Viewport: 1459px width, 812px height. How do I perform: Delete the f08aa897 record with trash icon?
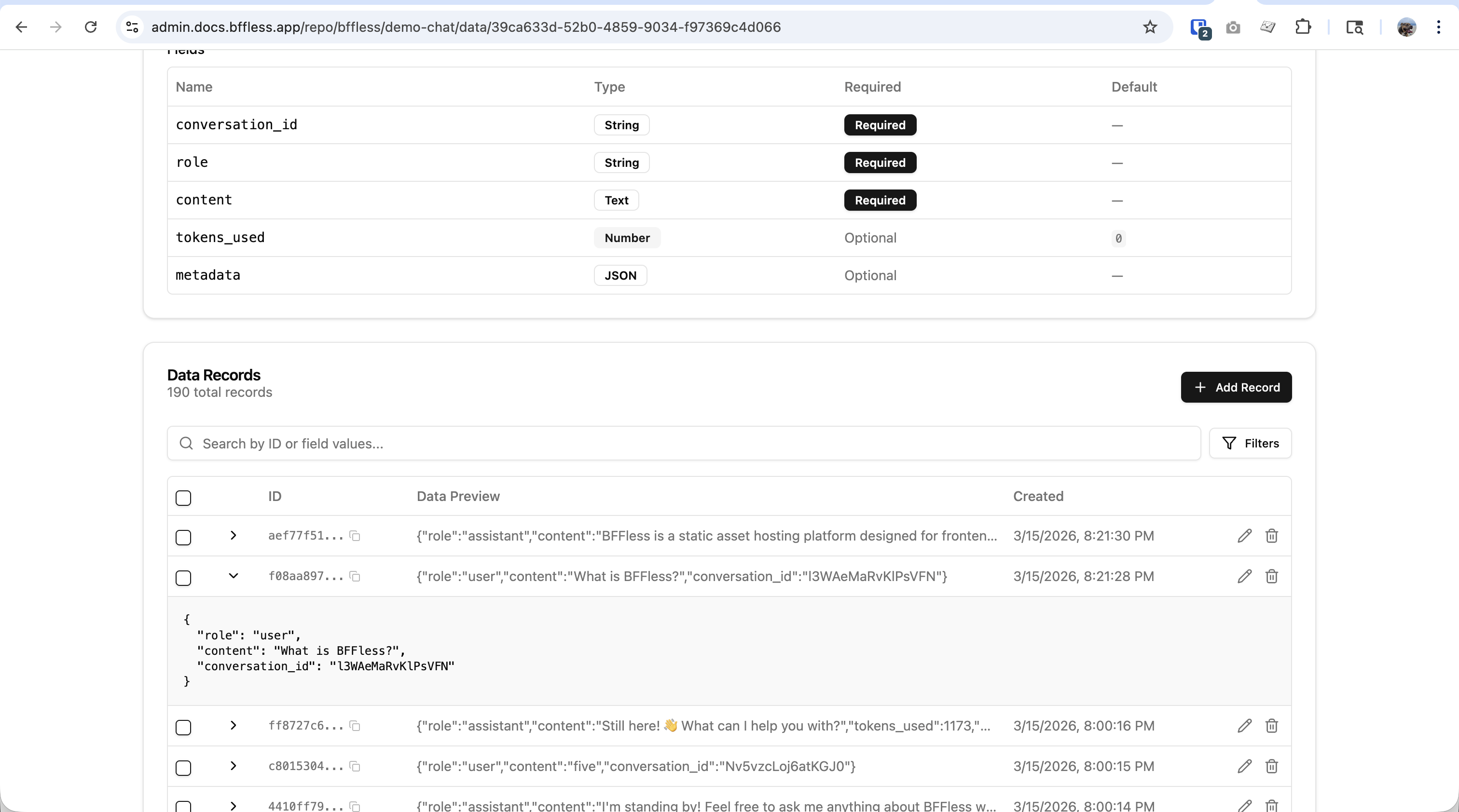1271,576
